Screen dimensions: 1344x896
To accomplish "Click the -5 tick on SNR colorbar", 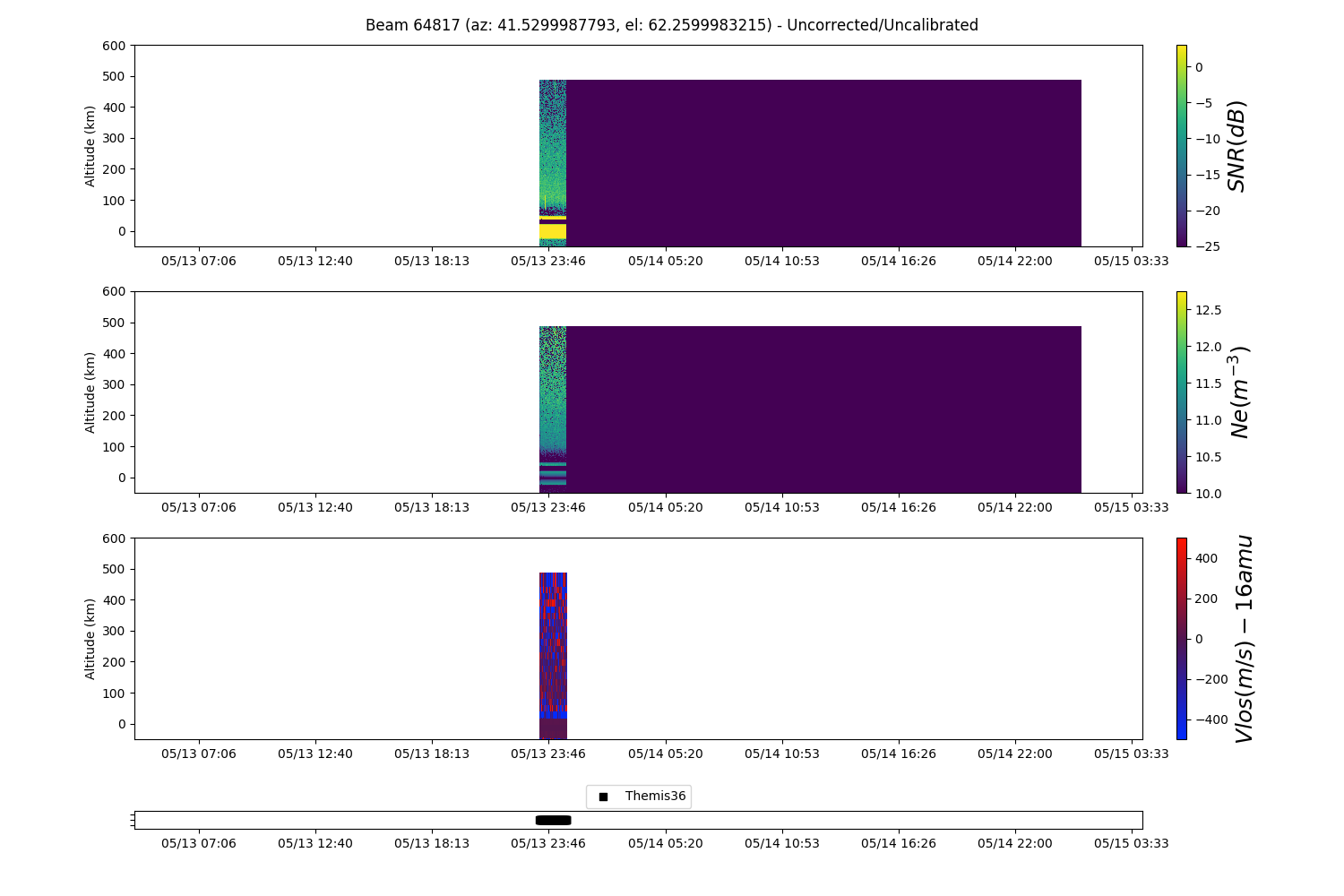I will tap(1202, 103).
